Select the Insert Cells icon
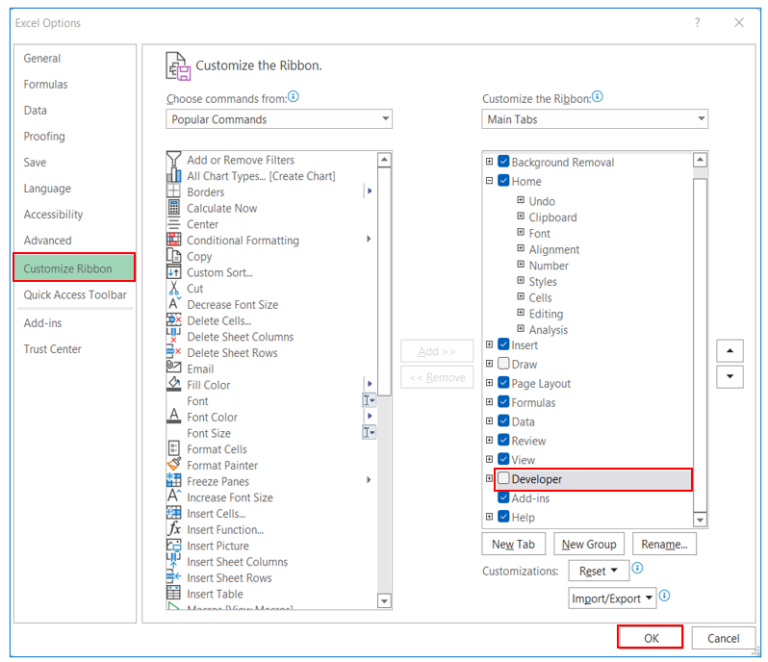This screenshot has height=662, width=768. coord(174,513)
